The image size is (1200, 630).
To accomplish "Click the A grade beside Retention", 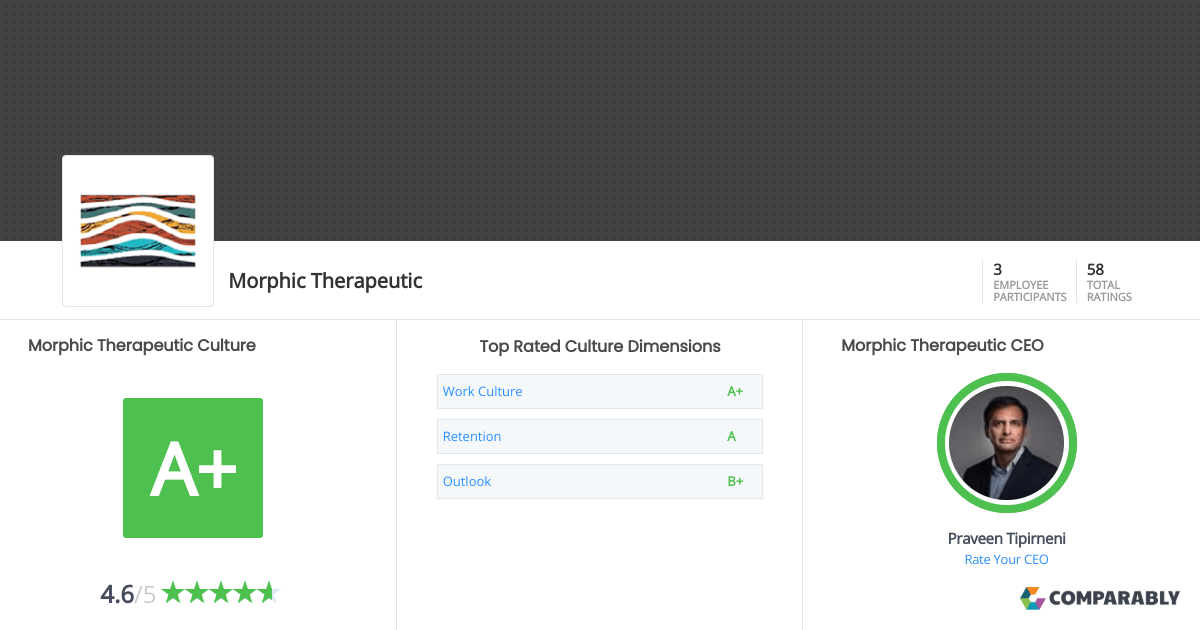I will (x=732, y=436).
